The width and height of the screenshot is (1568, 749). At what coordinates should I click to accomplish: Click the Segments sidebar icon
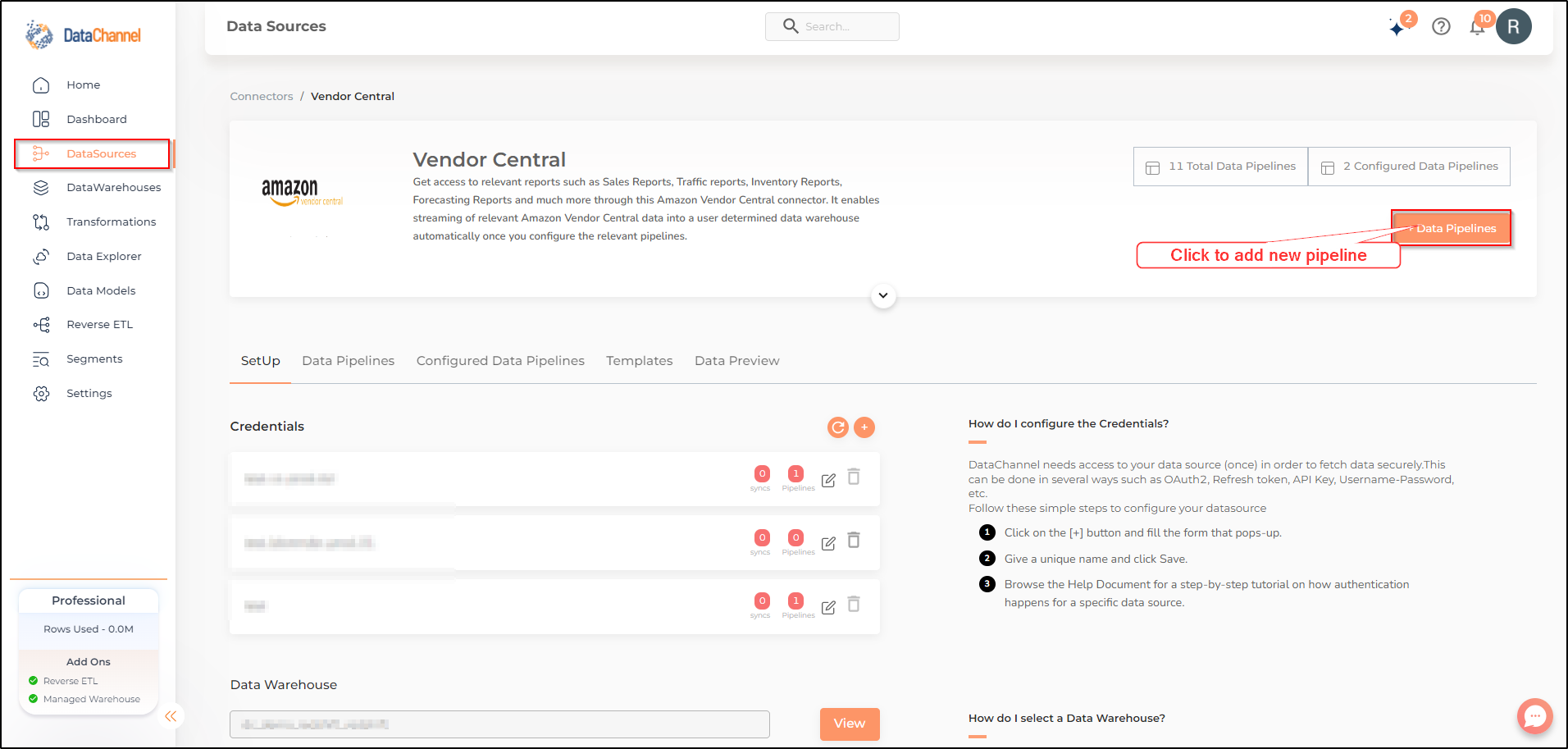[41, 359]
